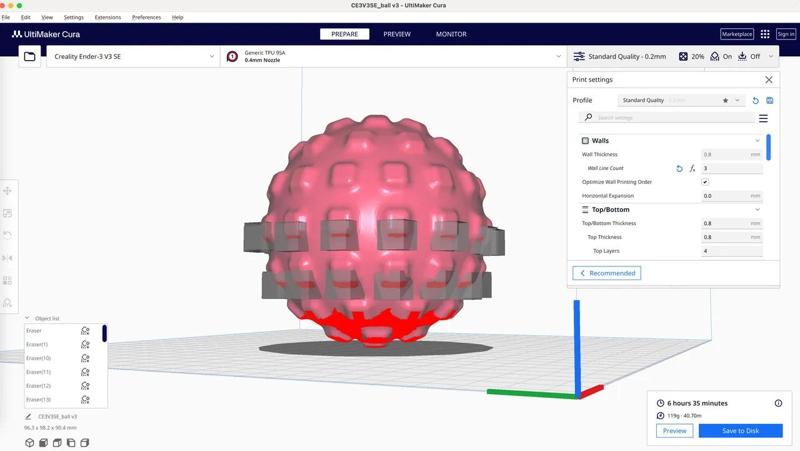Save the profile using the disk icon

pyautogui.click(x=769, y=101)
